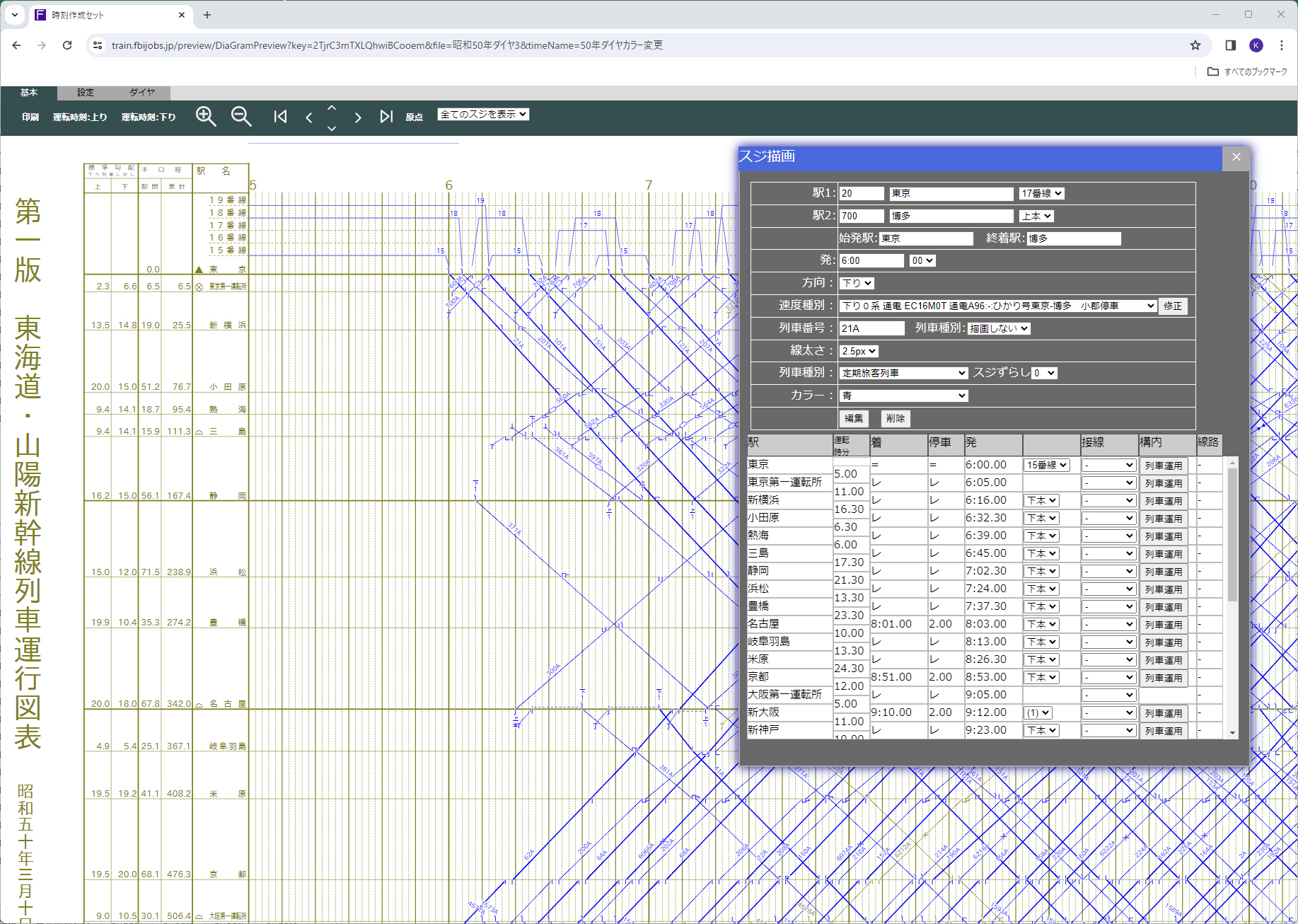Screen dimensions: 1298x924
Task: Open the 方向 direction dropdown
Action: 857,283
